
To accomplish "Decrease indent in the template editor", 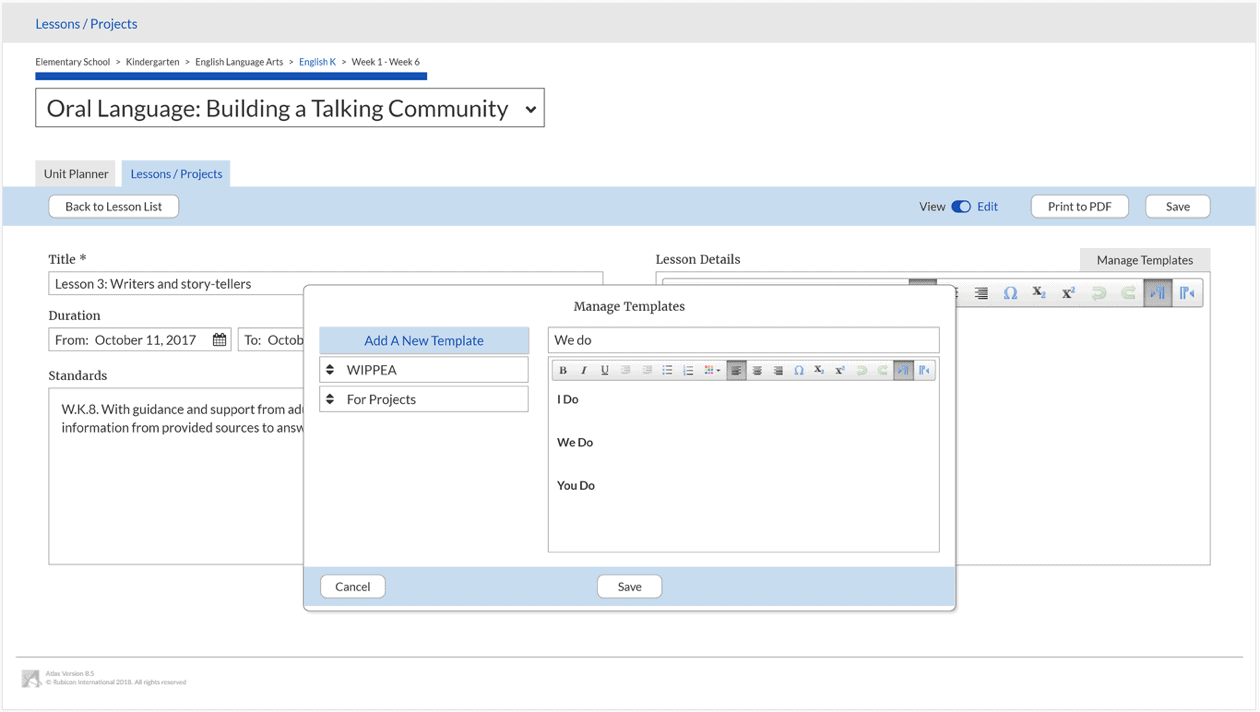I will pyautogui.click(x=626, y=370).
